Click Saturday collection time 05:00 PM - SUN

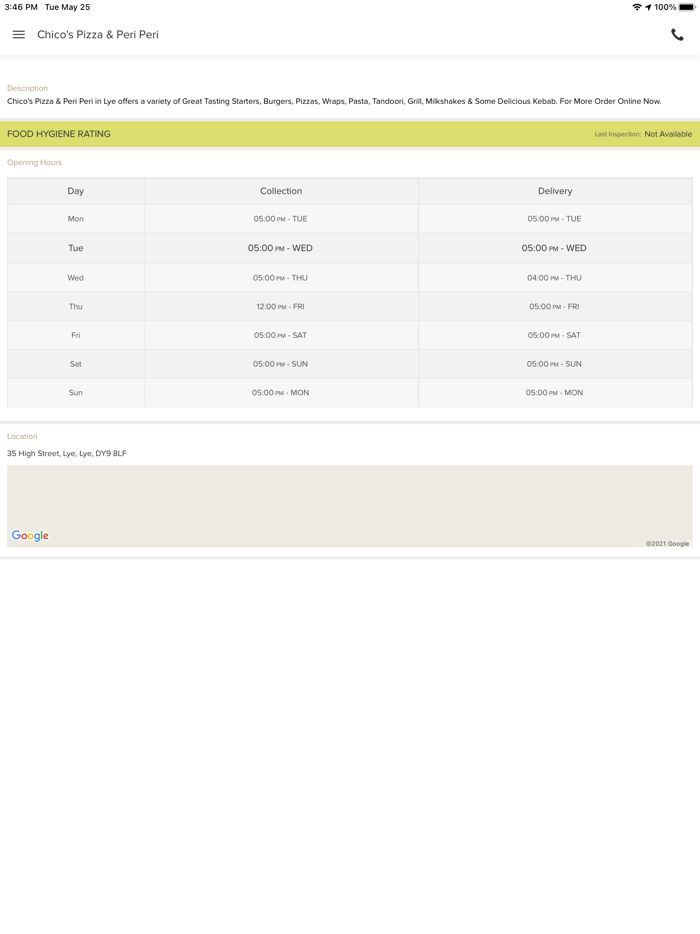(x=280, y=363)
